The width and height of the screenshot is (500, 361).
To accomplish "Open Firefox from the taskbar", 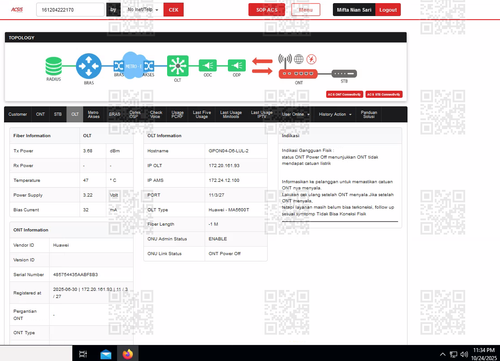I will [x=128, y=354].
